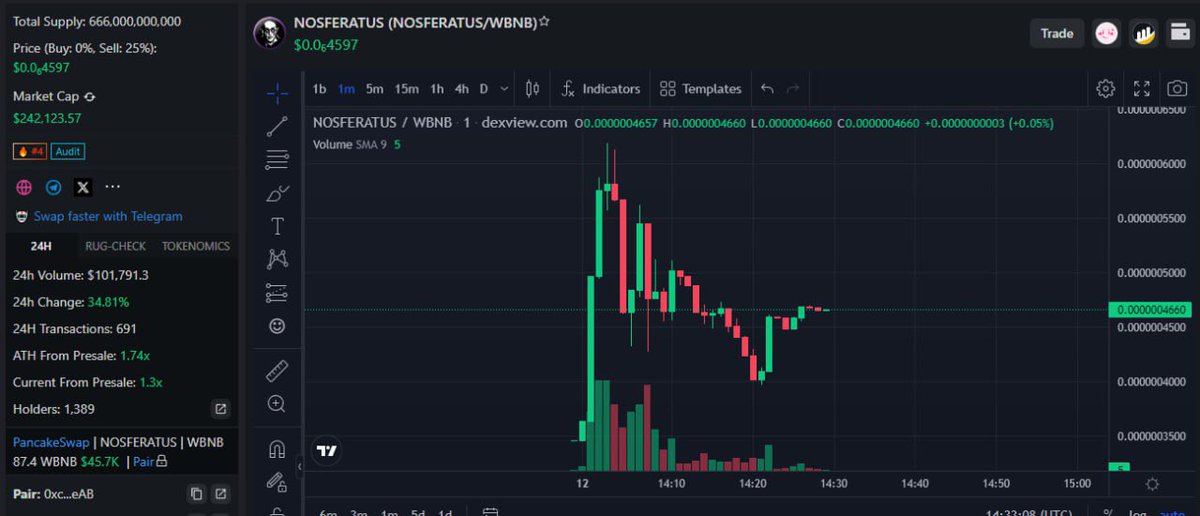Click the Market Cap value $242,123.57
This screenshot has width=1200, height=516.
[47, 118]
